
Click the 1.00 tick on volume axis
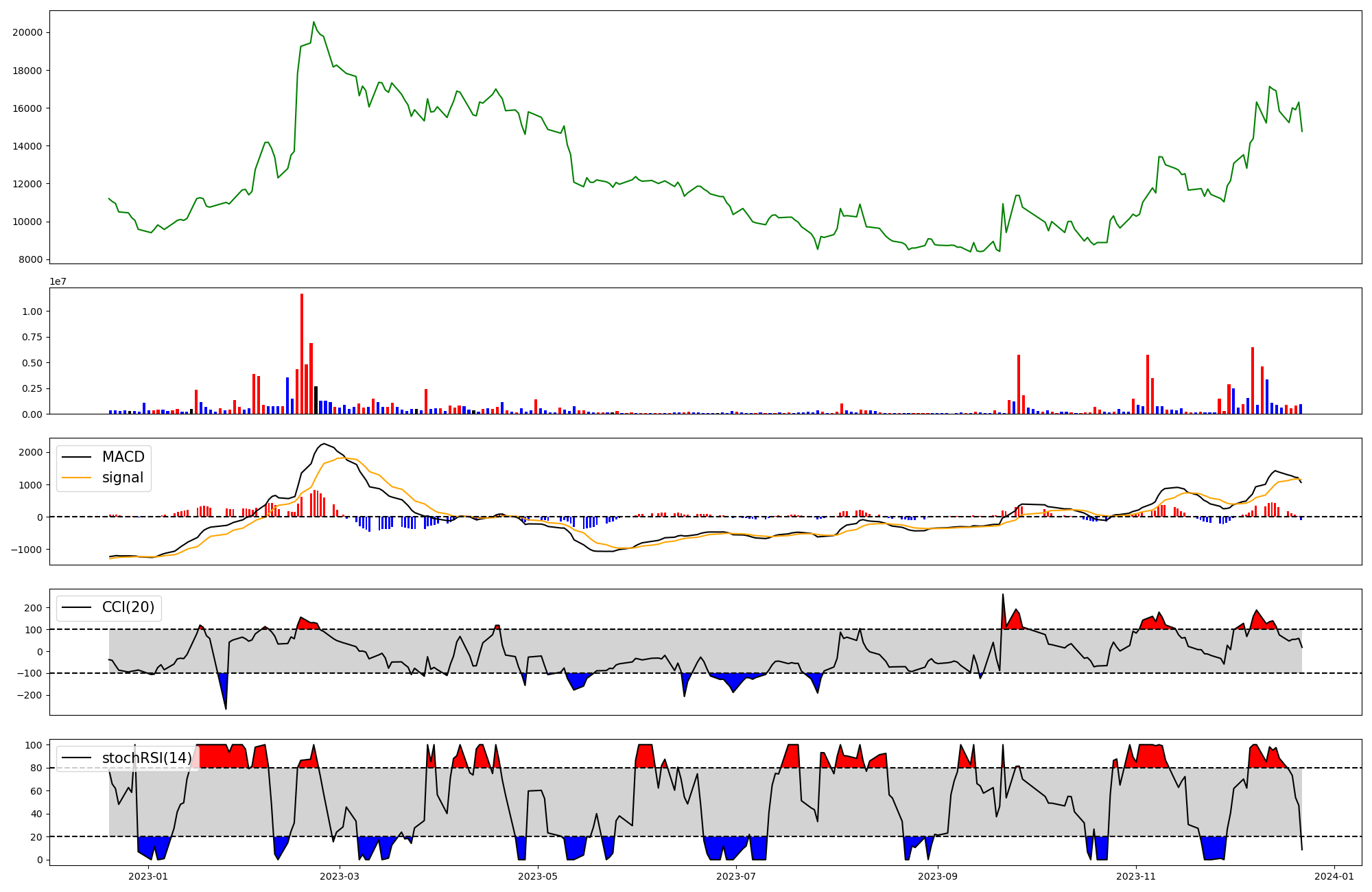(32, 312)
